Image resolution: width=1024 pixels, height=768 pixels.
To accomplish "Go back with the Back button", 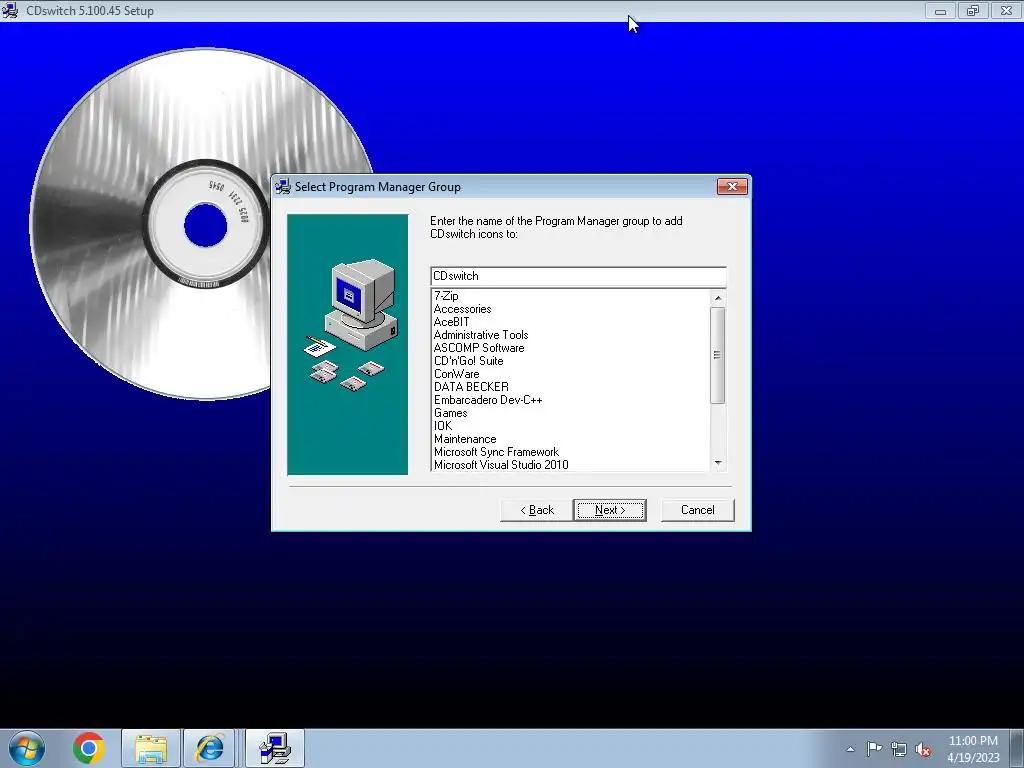I will coord(537,510).
